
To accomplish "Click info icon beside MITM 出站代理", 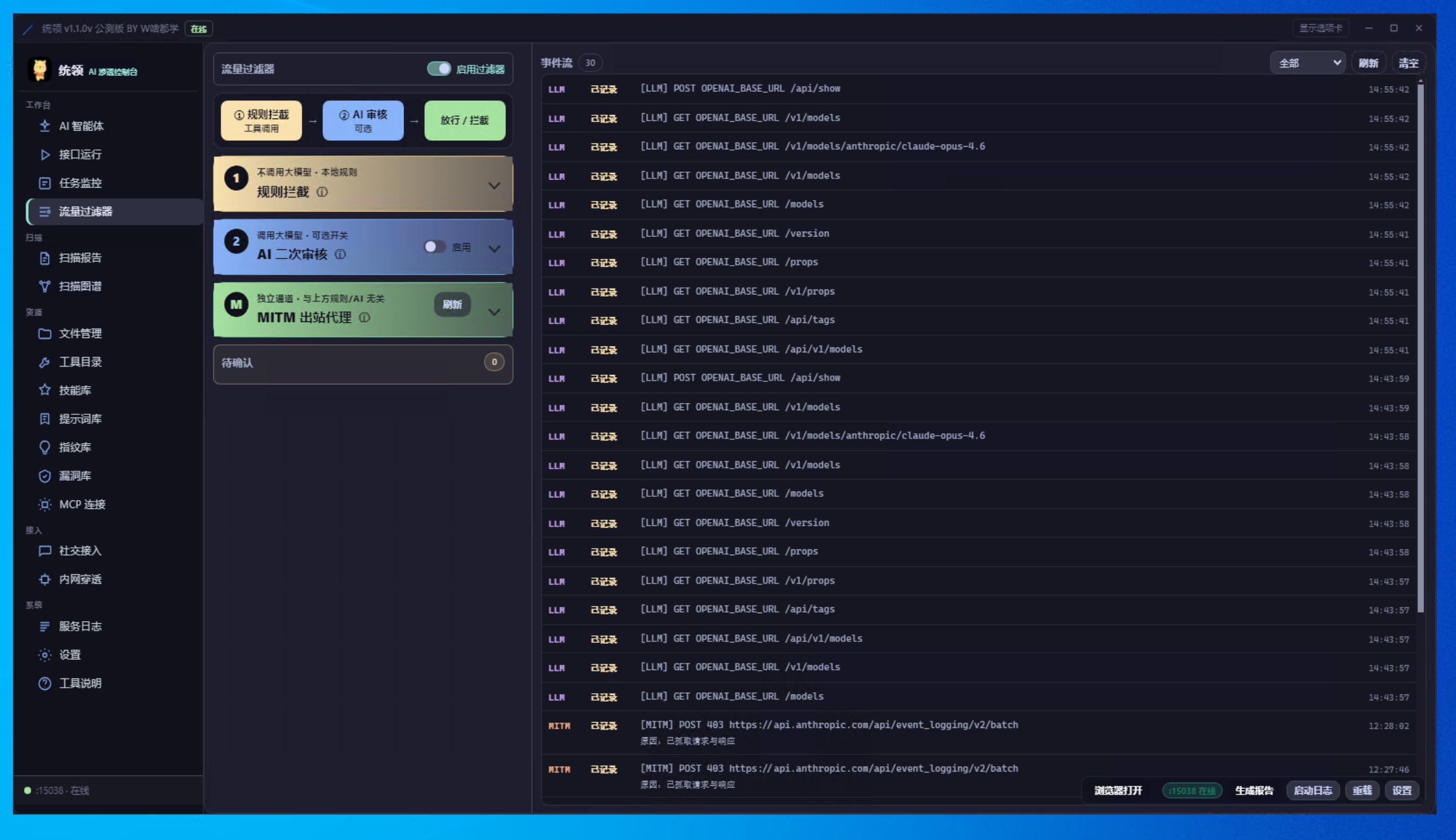I will pyautogui.click(x=365, y=317).
